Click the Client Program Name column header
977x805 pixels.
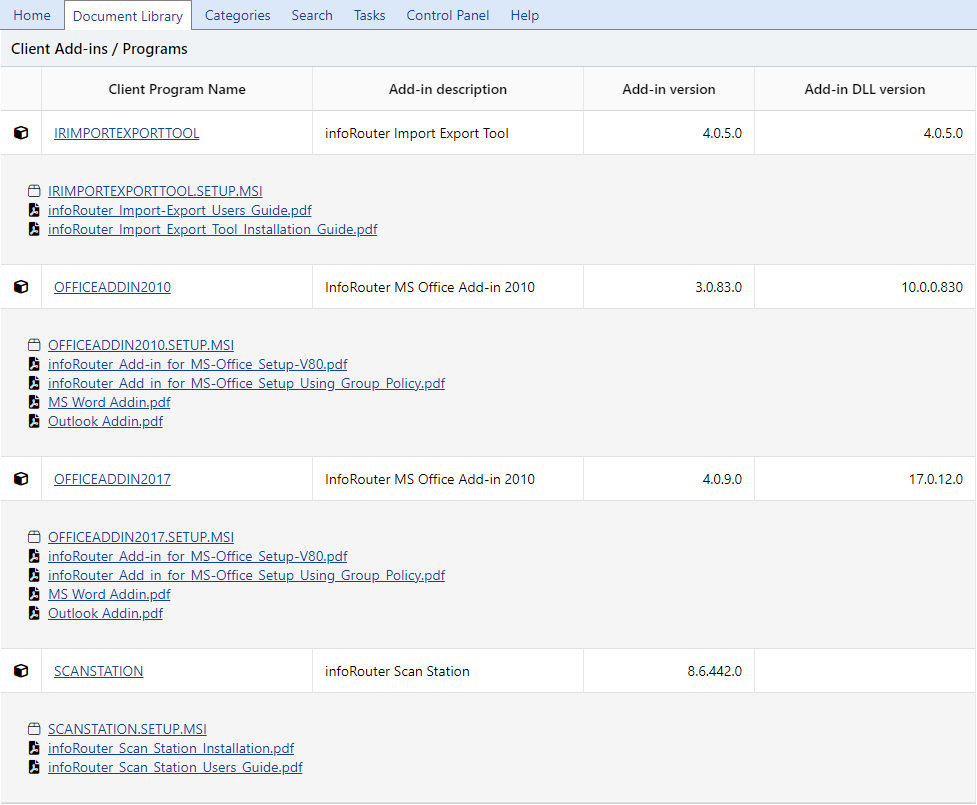coord(177,89)
